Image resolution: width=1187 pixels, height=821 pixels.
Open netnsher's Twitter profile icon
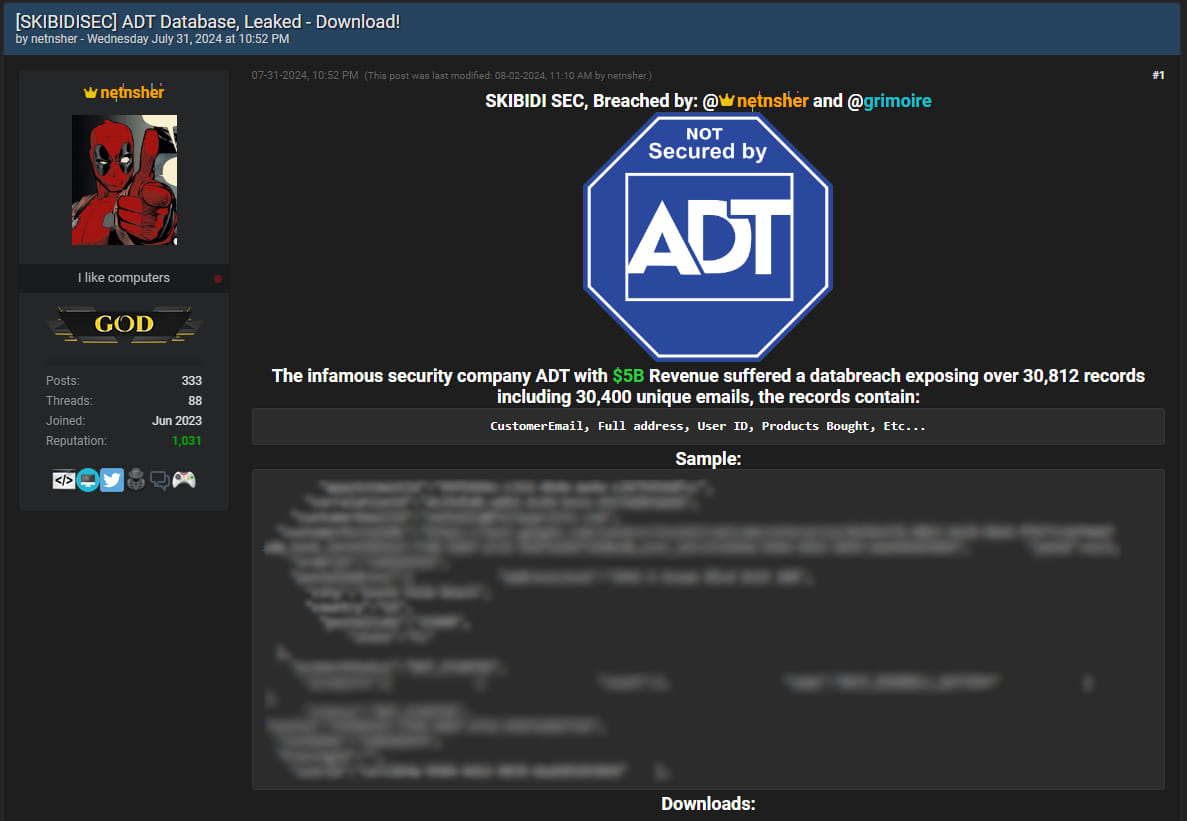(112, 480)
